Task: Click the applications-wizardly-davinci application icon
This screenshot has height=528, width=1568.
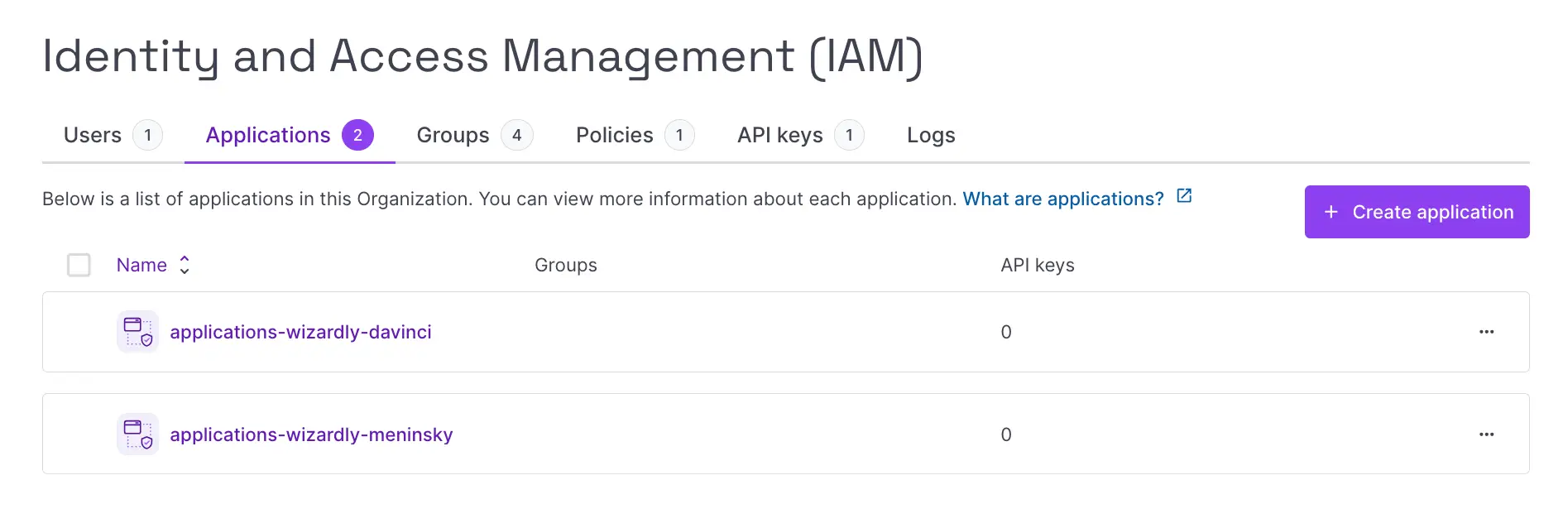Action: pyautogui.click(x=137, y=332)
